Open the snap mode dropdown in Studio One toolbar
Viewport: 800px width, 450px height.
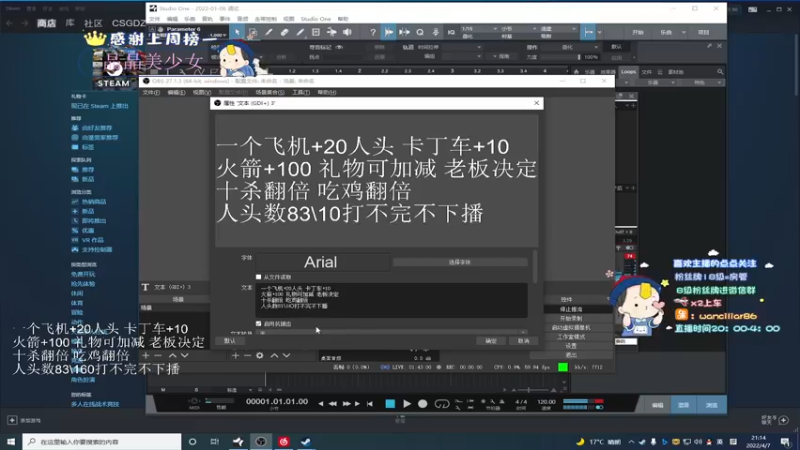point(558,29)
